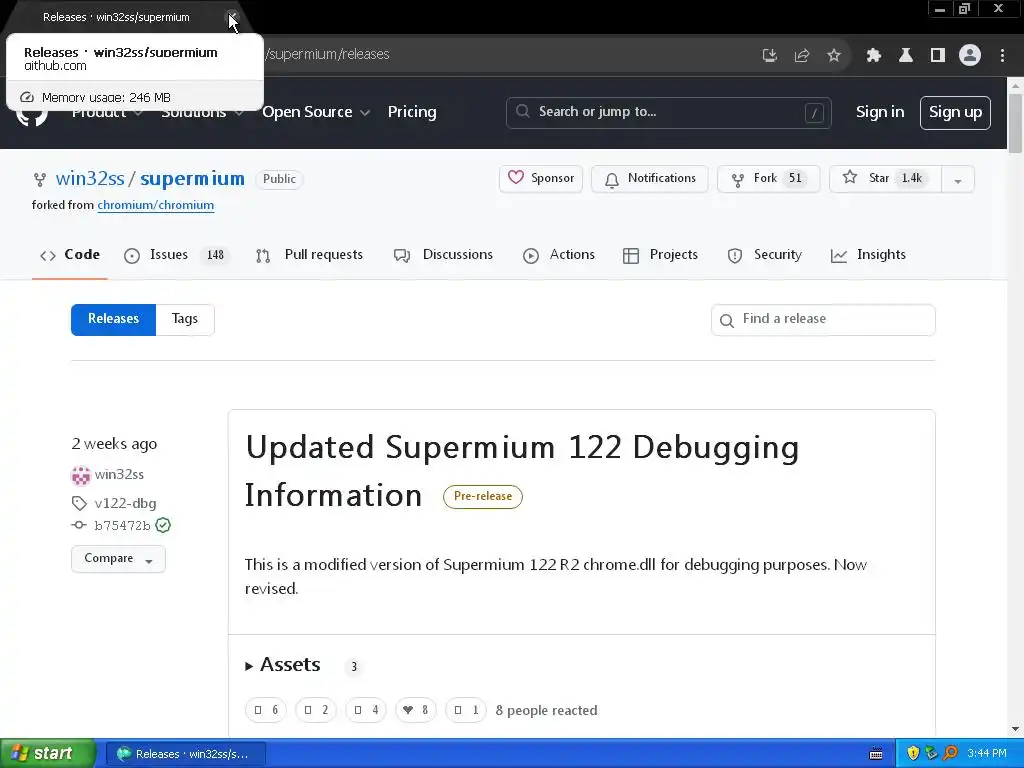Switch to the Security tab
The height and width of the screenshot is (768, 1024).
click(x=765, y=255)
